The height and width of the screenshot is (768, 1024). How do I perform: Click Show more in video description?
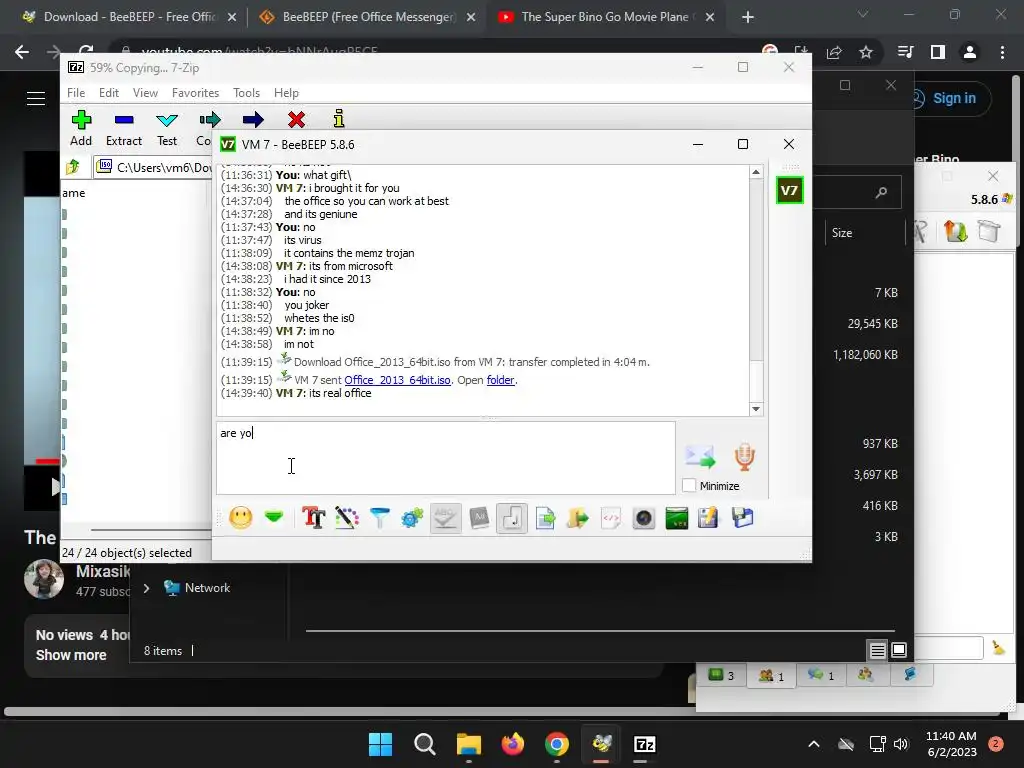click(x=71, y=655)
